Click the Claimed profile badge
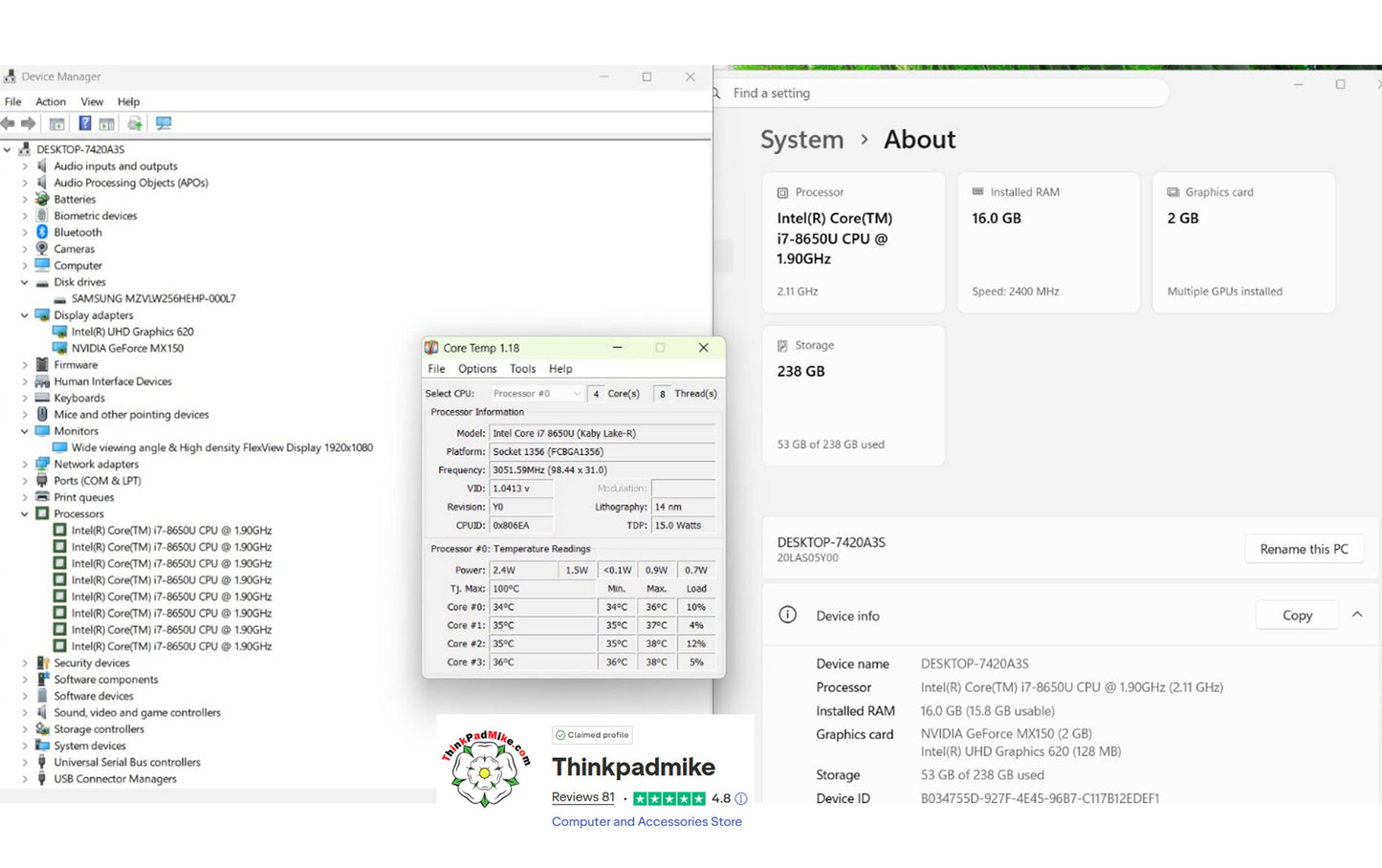Image resolution: width=1382 pixels, height=868 pixels. 593,735
